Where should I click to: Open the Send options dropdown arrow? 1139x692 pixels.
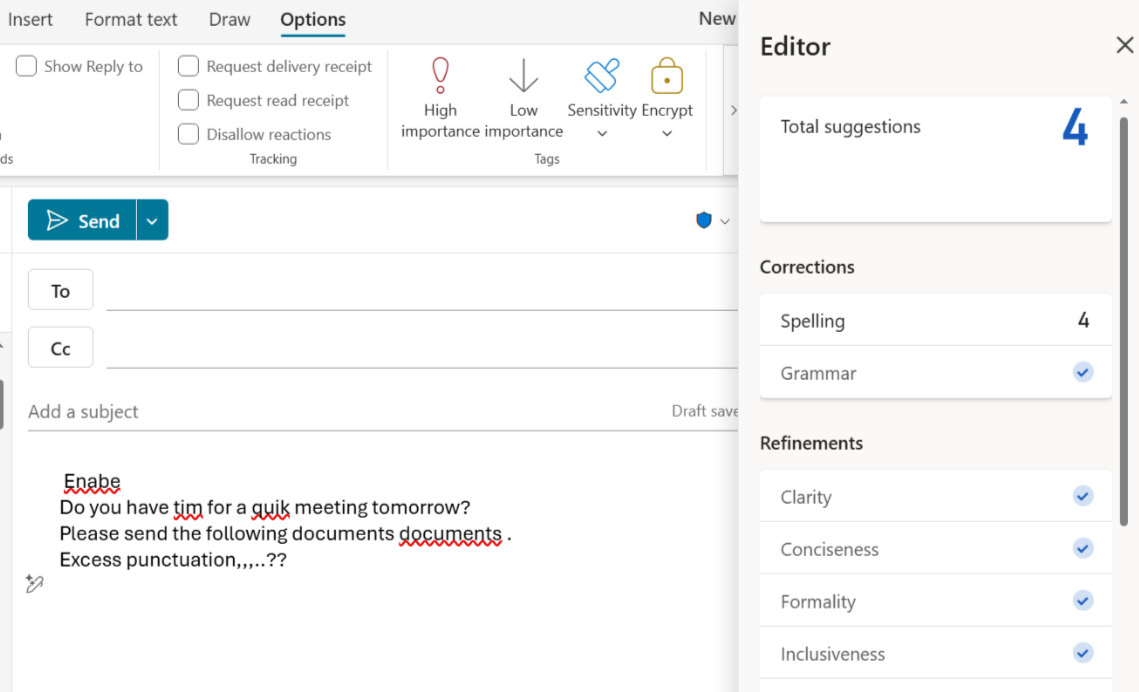(152, 220)
